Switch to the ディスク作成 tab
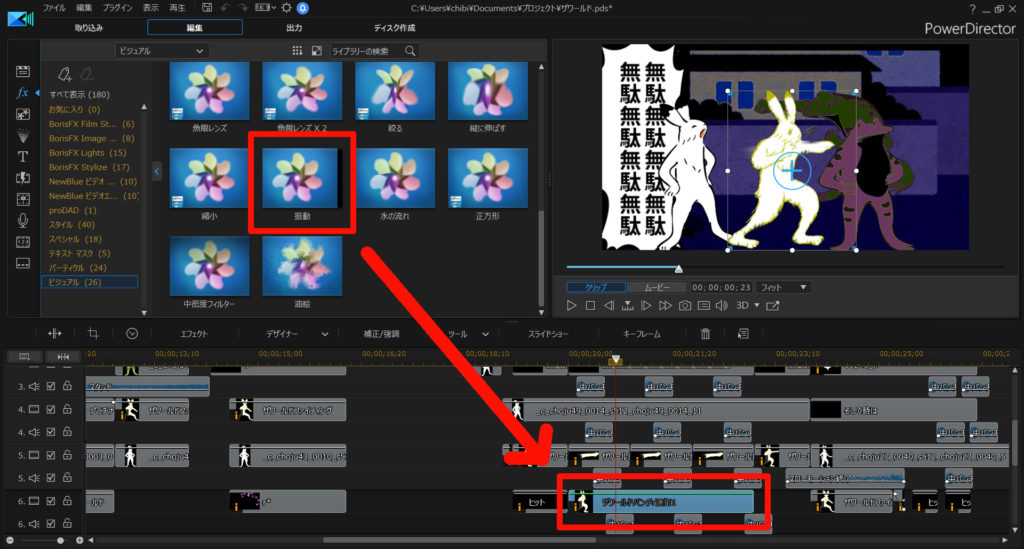1024x549 pixels. click(394, 27)
